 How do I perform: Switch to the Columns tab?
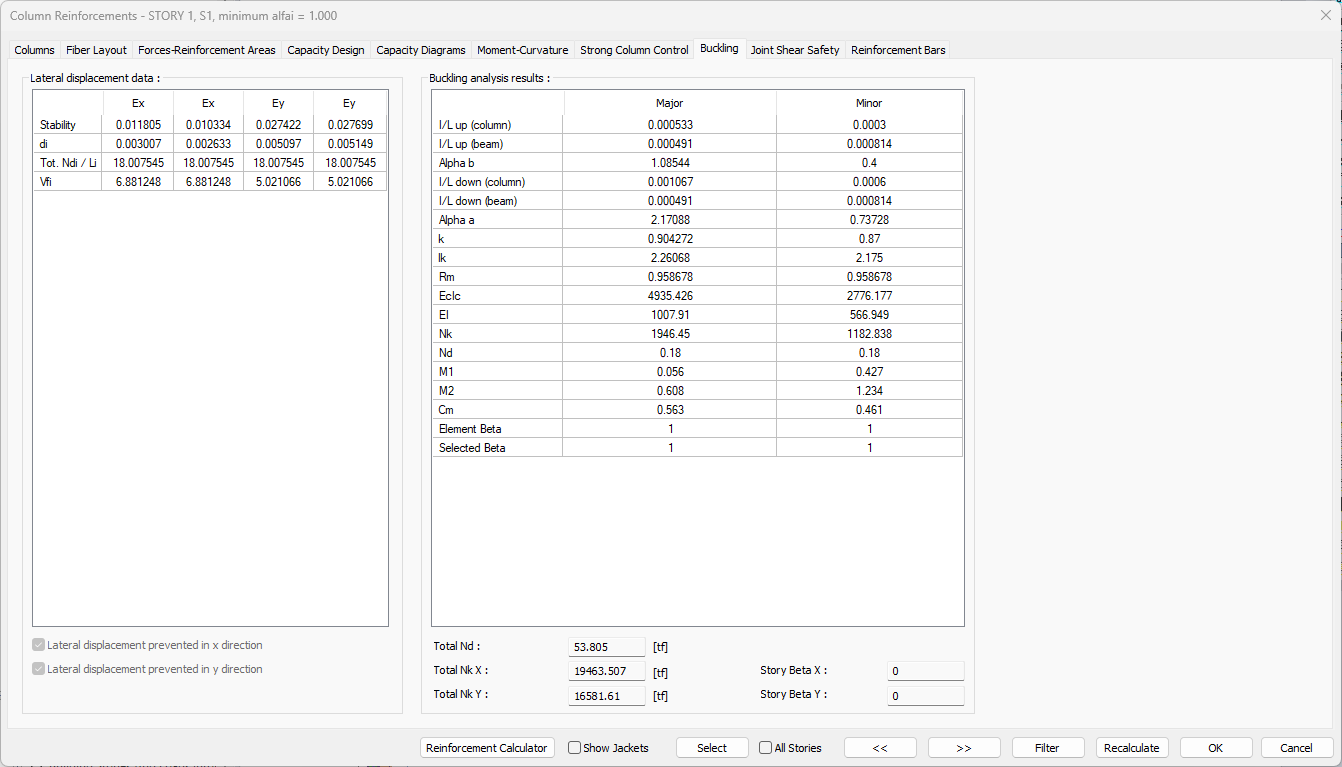[34, 50]
